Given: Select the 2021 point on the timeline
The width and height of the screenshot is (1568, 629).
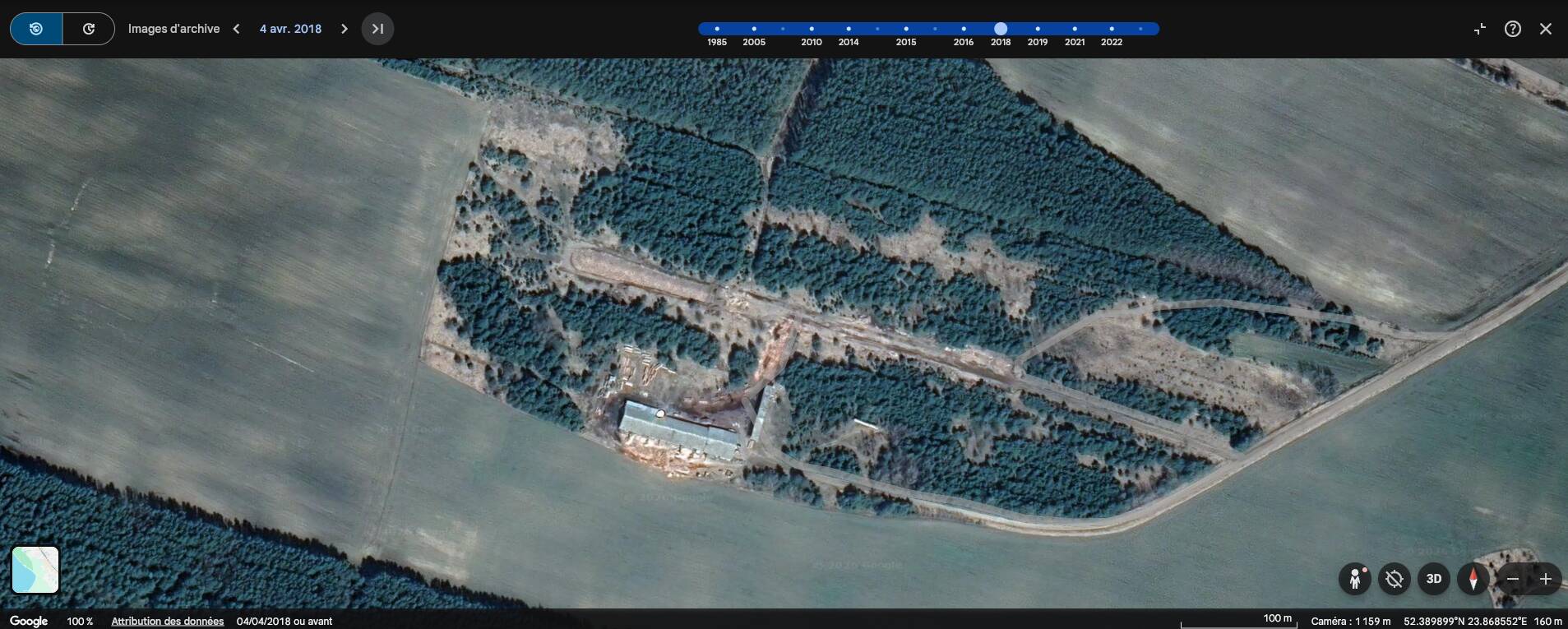Looking at the screenshot, I should [1075, 29].
